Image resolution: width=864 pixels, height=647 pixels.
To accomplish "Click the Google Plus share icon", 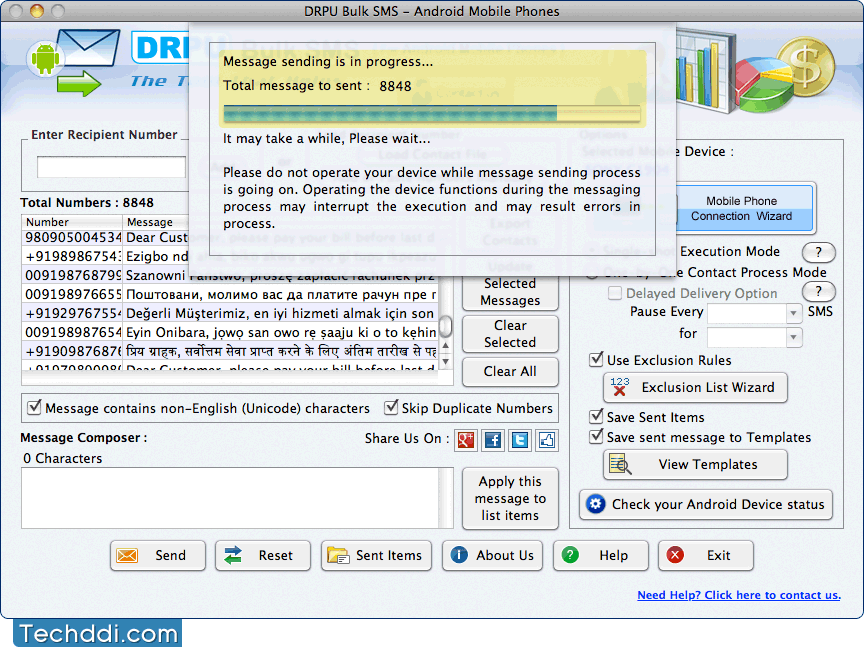I will click(x=466, y=440).
